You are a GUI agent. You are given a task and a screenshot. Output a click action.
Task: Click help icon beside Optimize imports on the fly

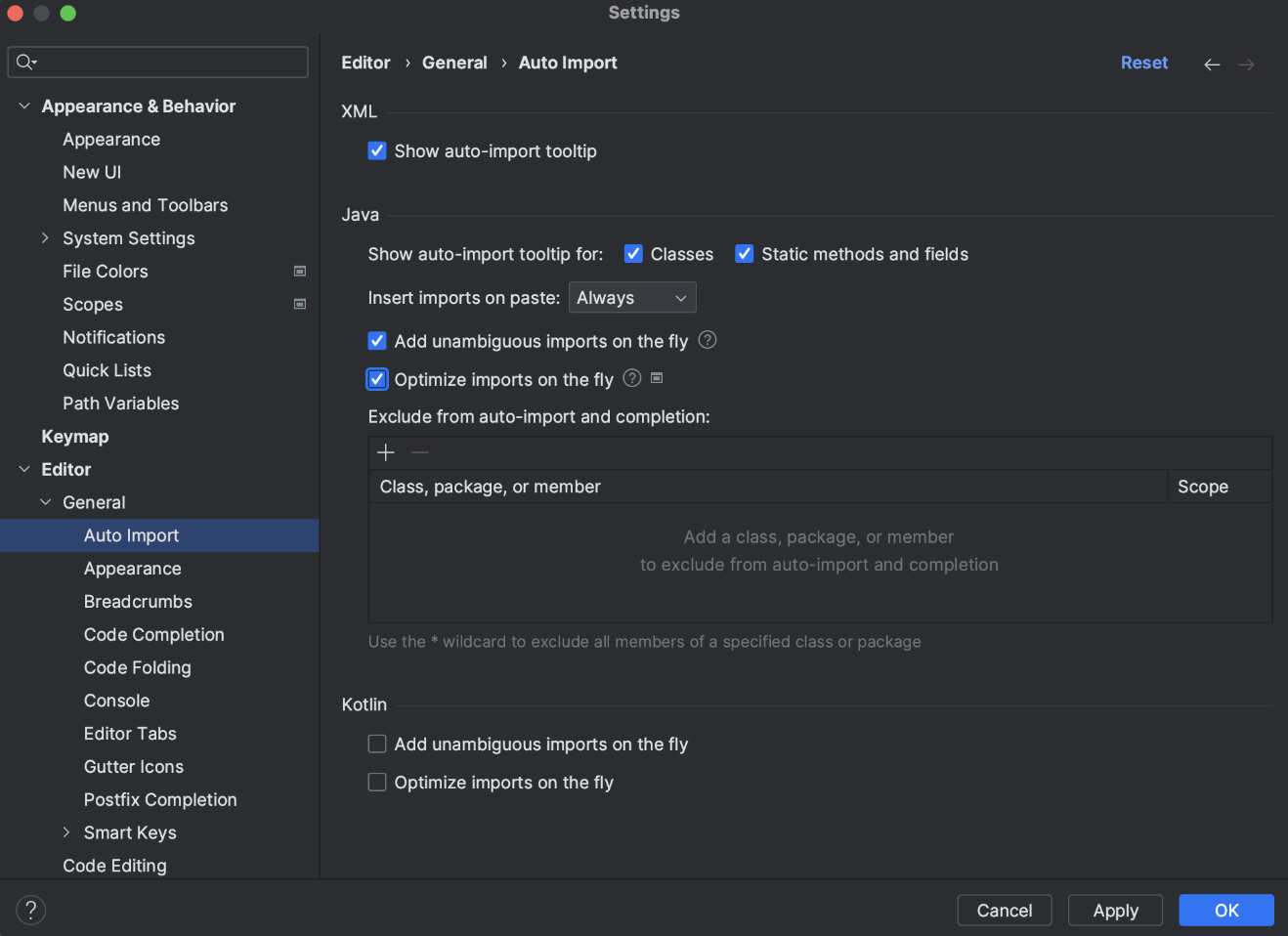click(x=632, y=378)
